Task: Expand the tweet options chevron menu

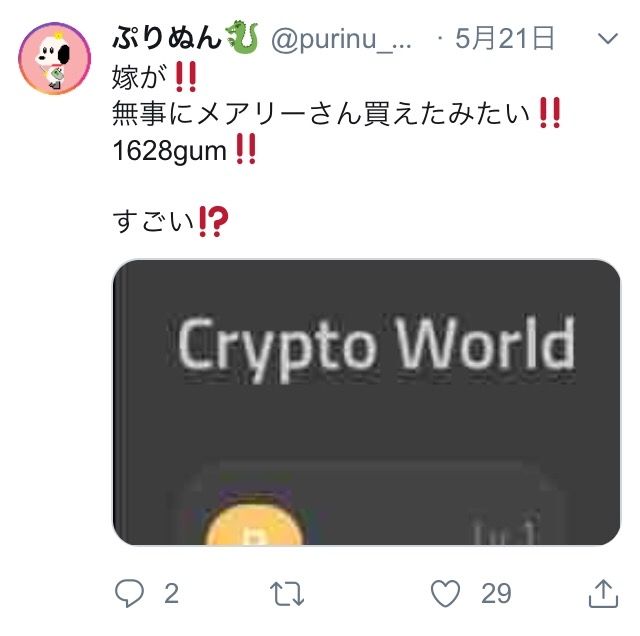Action: 608,39
